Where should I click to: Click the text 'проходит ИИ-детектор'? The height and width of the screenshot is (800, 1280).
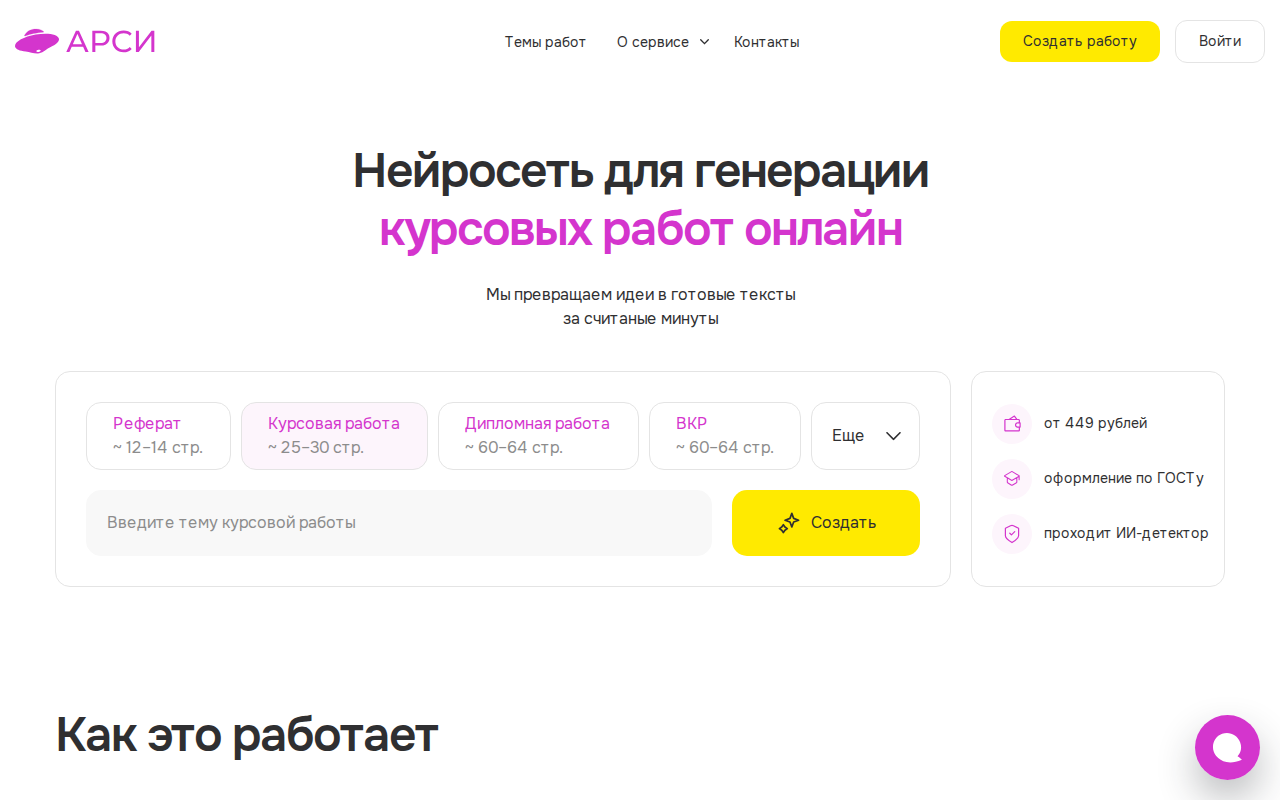point(1126,533)
